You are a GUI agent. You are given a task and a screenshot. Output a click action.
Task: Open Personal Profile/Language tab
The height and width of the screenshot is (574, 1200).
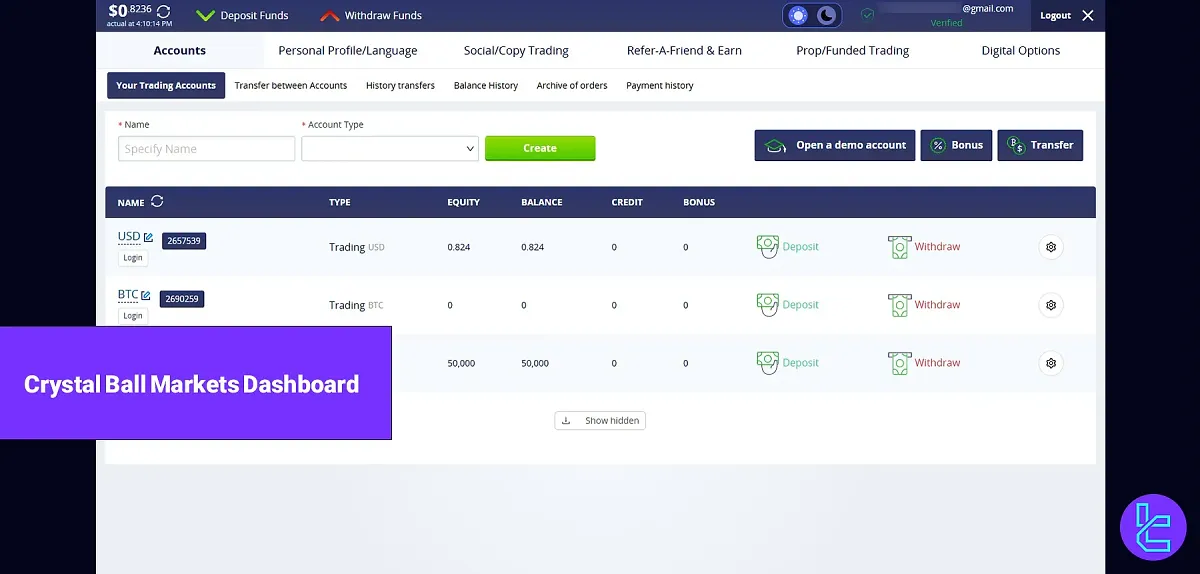348,50
